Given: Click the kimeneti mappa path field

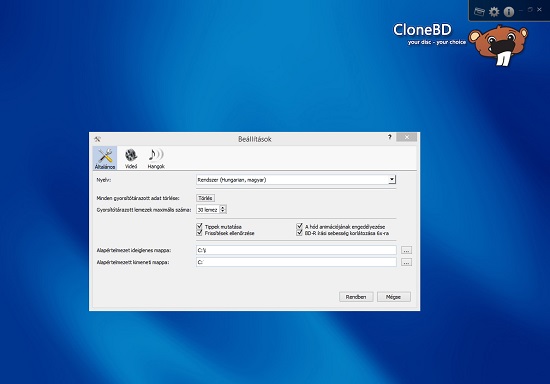Looking at the screenshot, I should [296, 262].
